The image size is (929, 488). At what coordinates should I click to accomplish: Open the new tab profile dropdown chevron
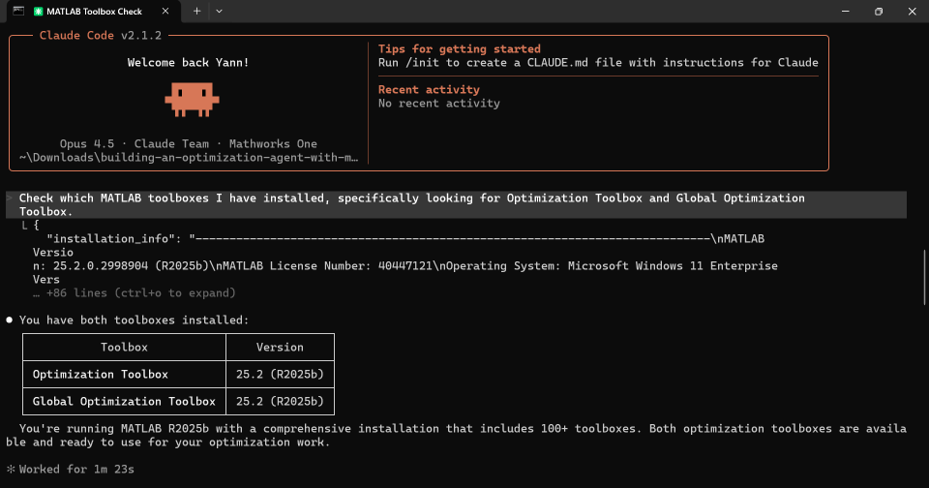(219, 11)
